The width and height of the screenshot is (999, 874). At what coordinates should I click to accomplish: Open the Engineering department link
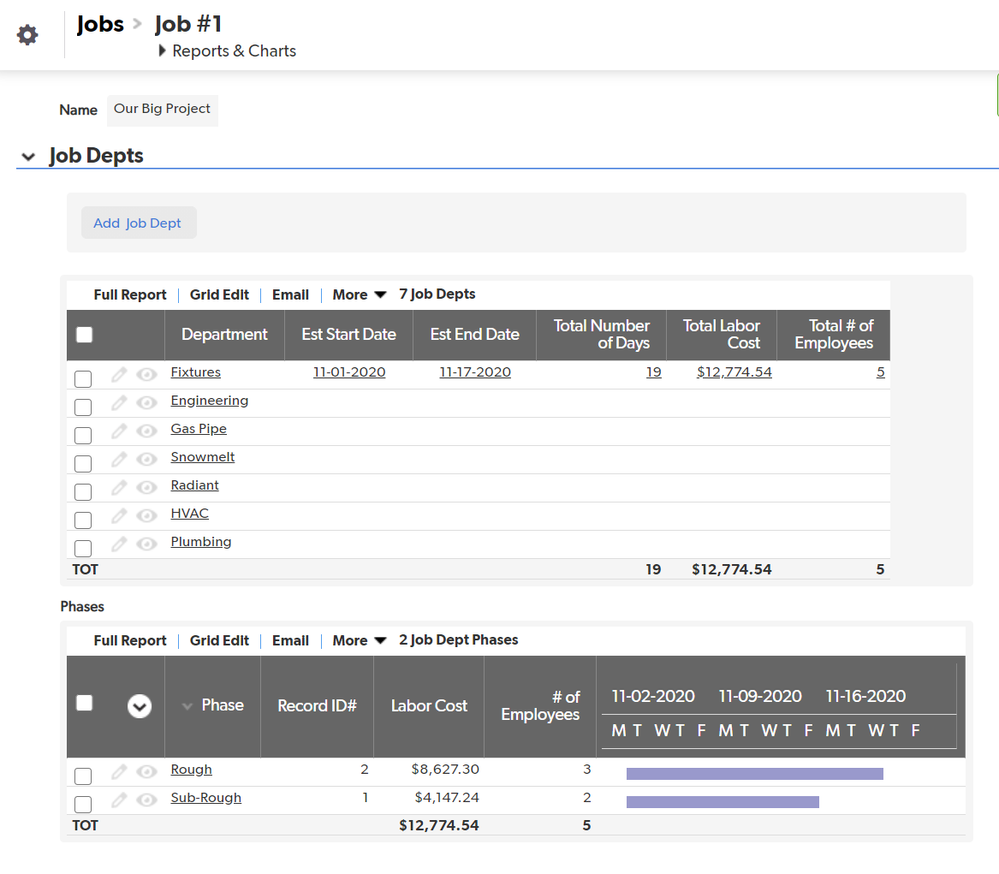[210, 401]
